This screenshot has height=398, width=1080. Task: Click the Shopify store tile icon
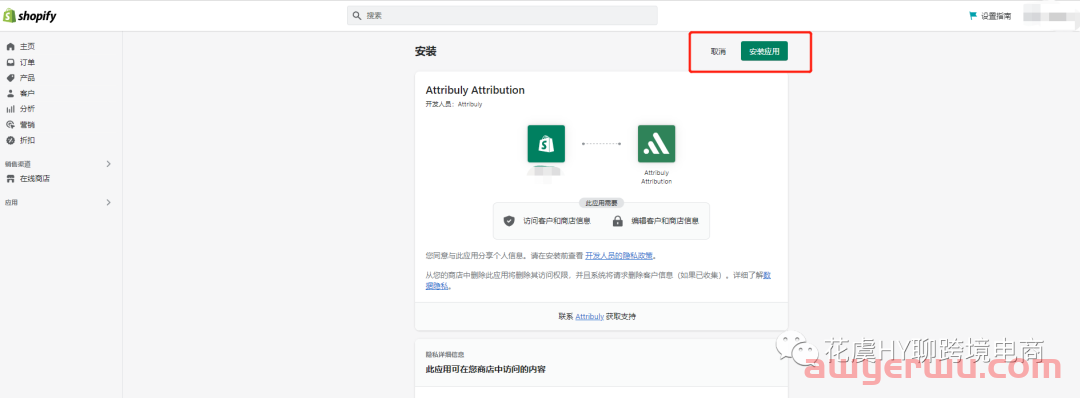point(546,143)
